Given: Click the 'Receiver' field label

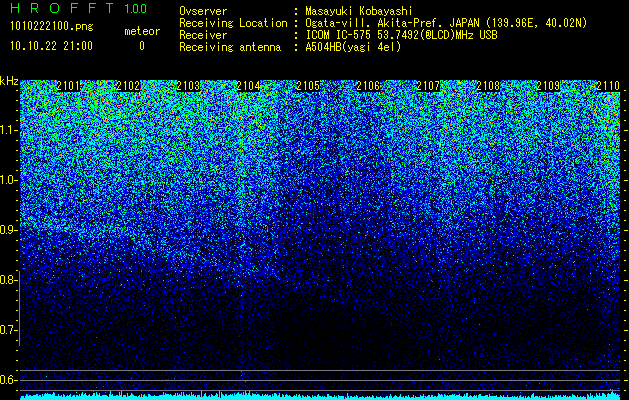Looking at the screenshot, I should [x=203, y=35].
